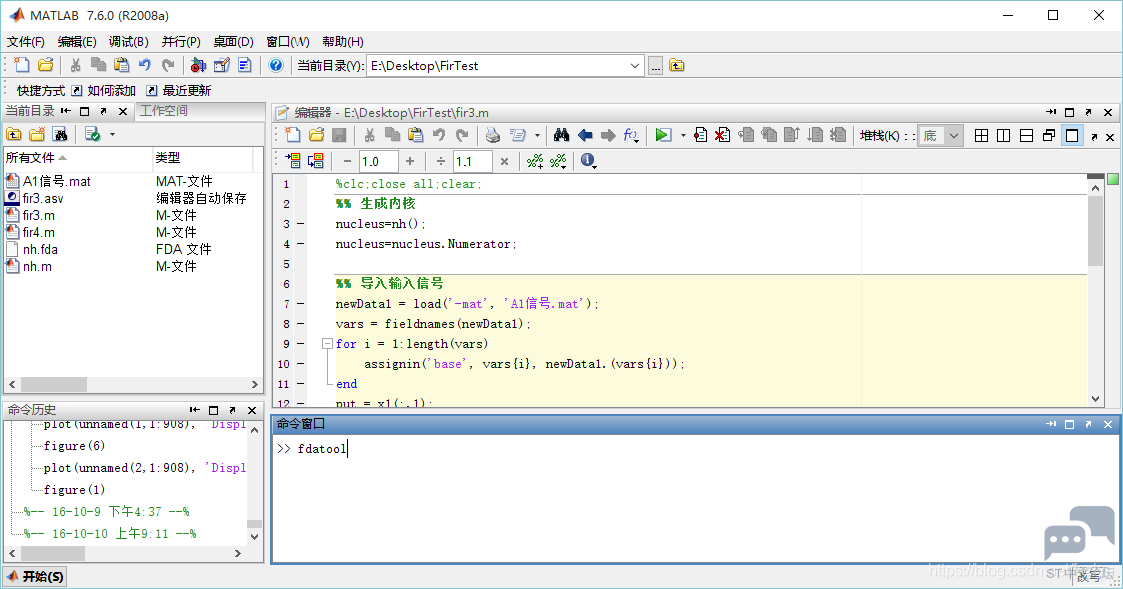Image resolution: width=1123 pixels, height=589 pixels.
Task: Open the 并行(P) menu
Action: [181, 42]
